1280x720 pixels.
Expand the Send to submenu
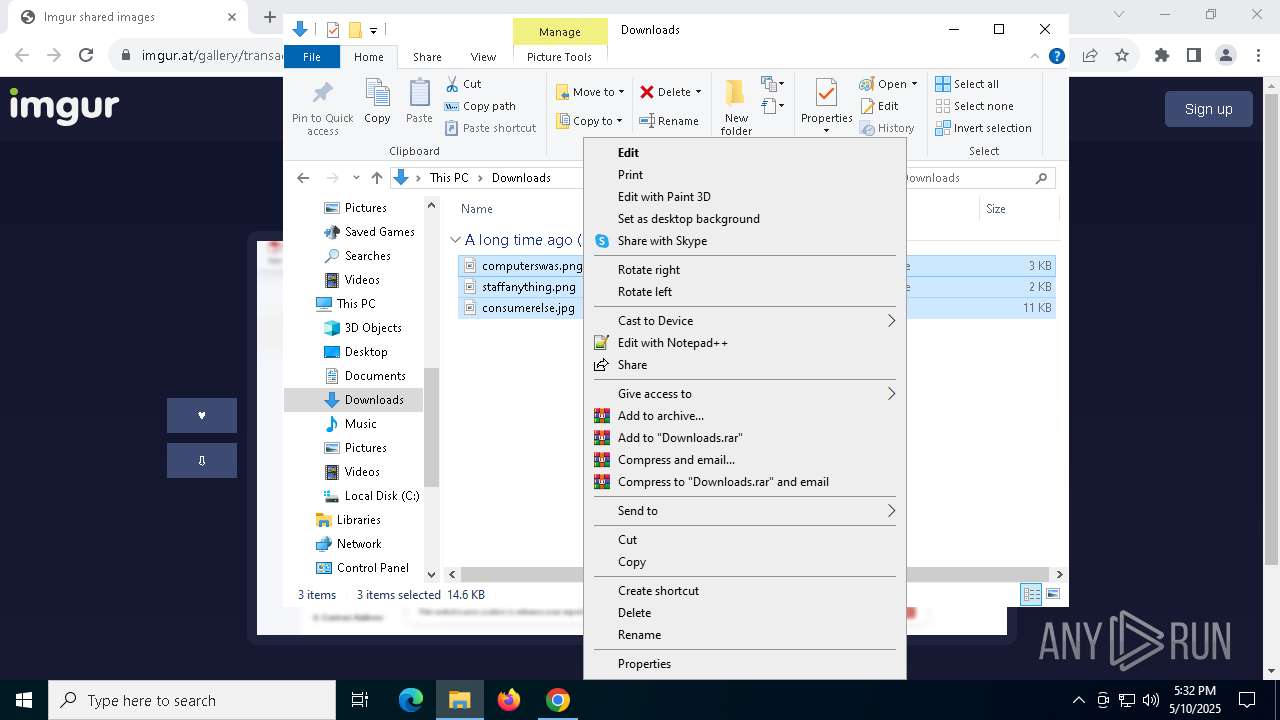coord(744,511)
